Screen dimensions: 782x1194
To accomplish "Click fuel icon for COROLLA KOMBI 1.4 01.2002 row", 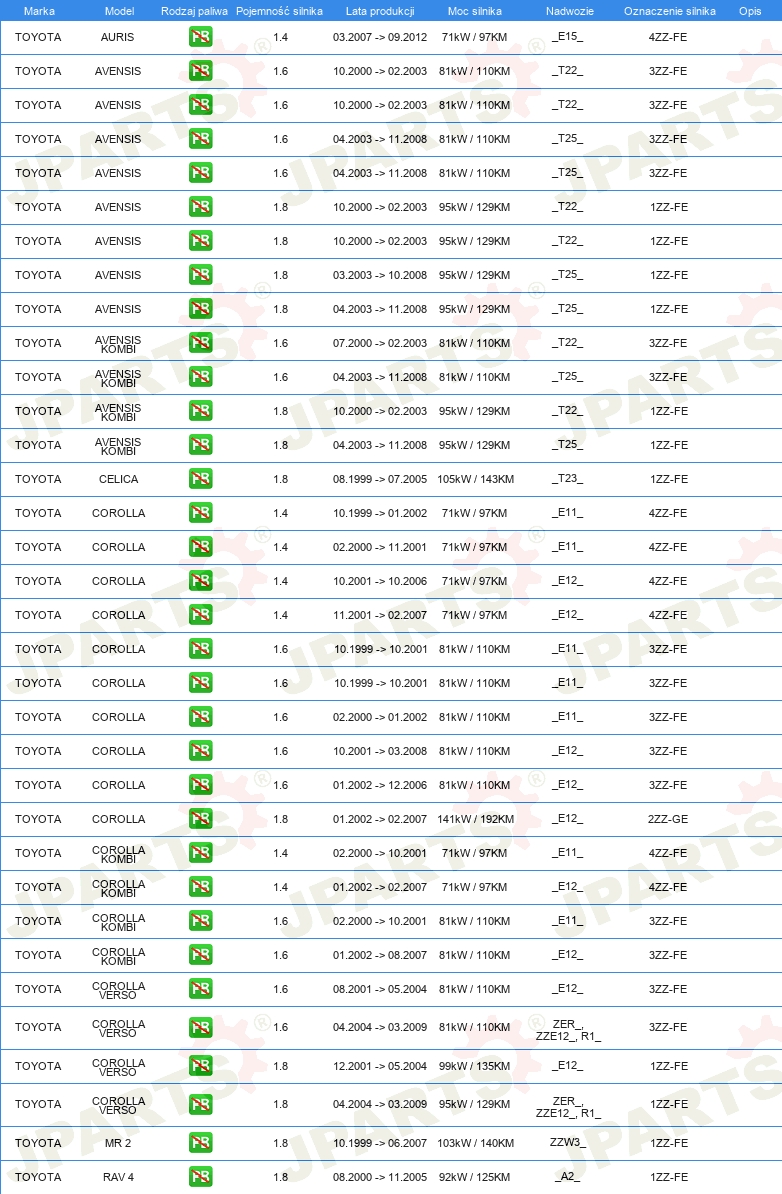I will pos(201,887).
